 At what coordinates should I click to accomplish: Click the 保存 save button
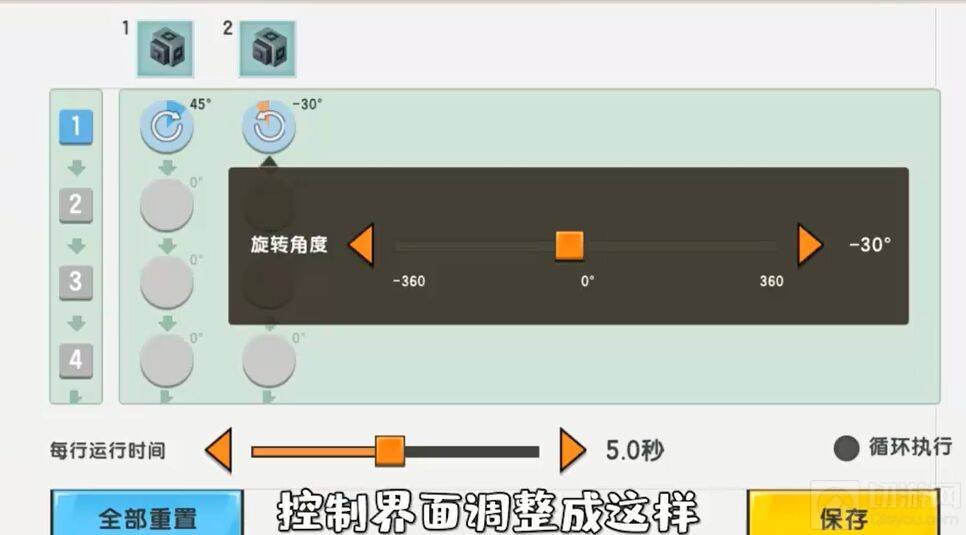[x=843, y=513]
